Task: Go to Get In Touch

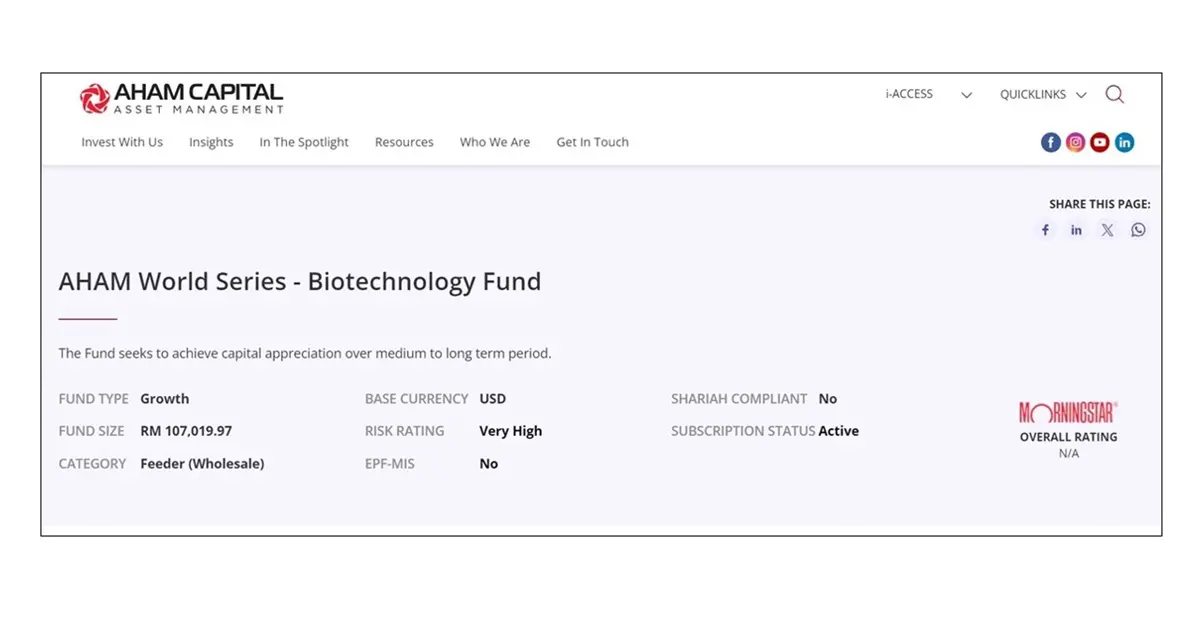Action: tap(592, 142)
